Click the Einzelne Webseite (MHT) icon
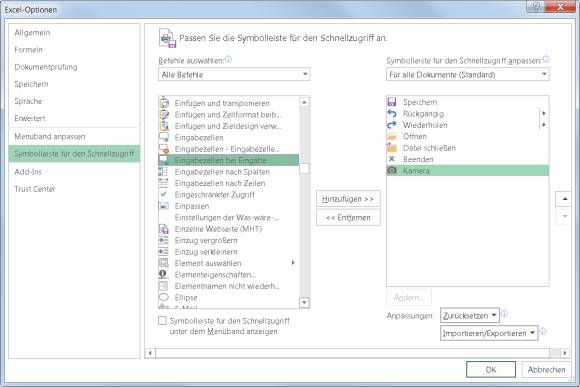580x387 pixels. pyautogui.click(x=163, y=229)
